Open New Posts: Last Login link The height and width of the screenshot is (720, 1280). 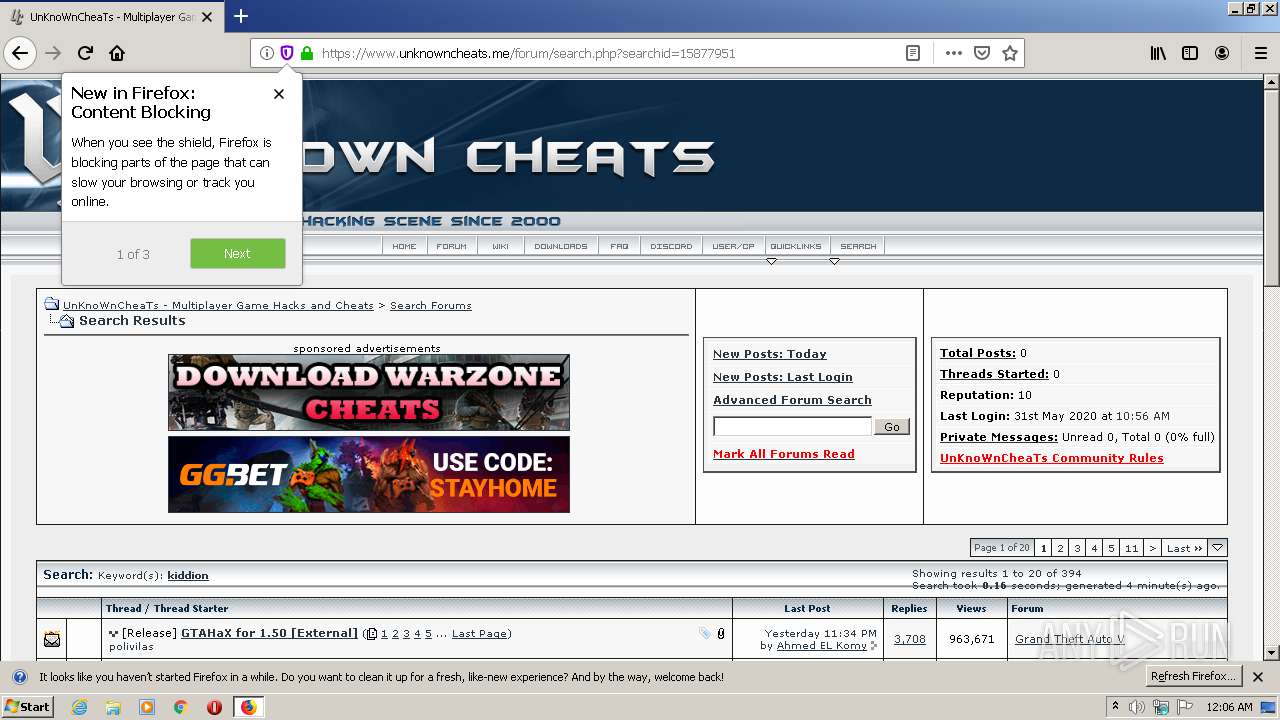[783, 377]
